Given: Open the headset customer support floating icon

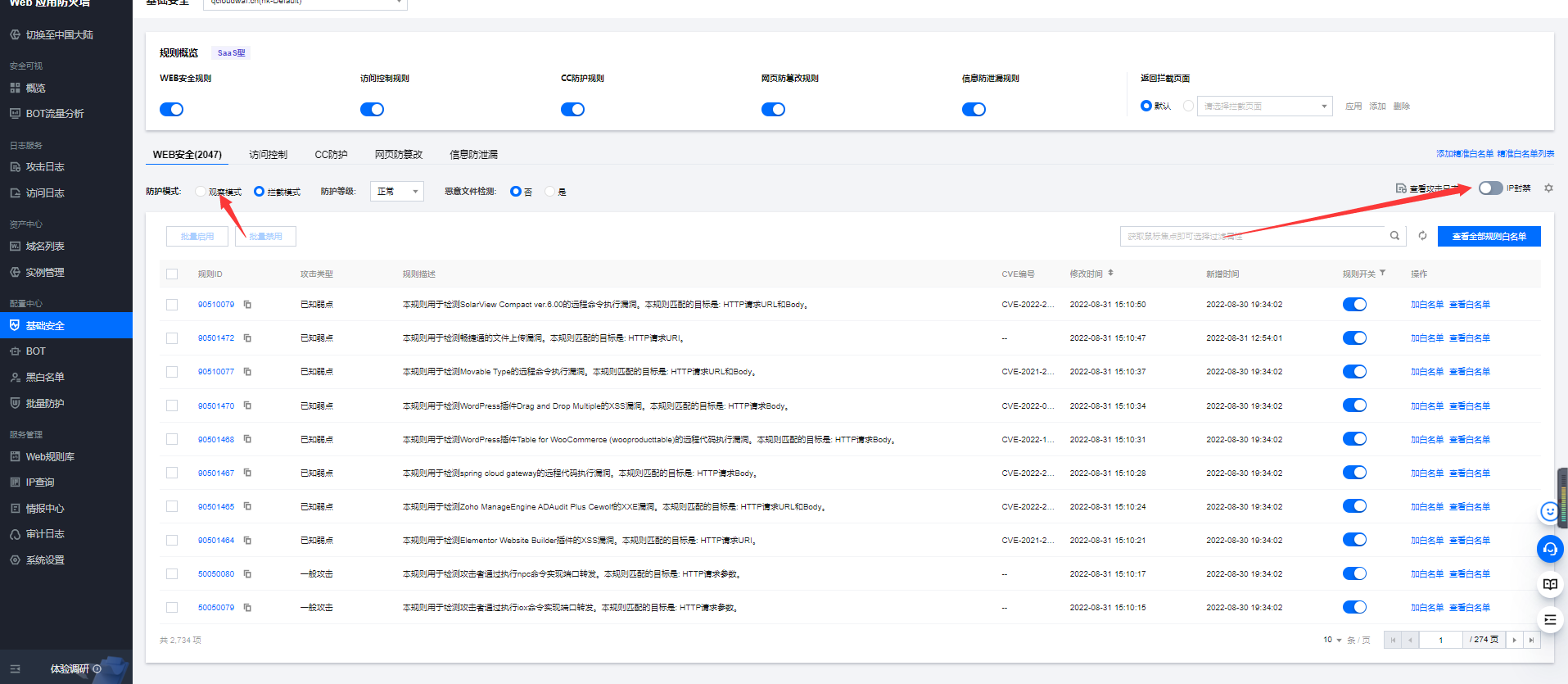Looking at the screenshot, I should 1550,549.
